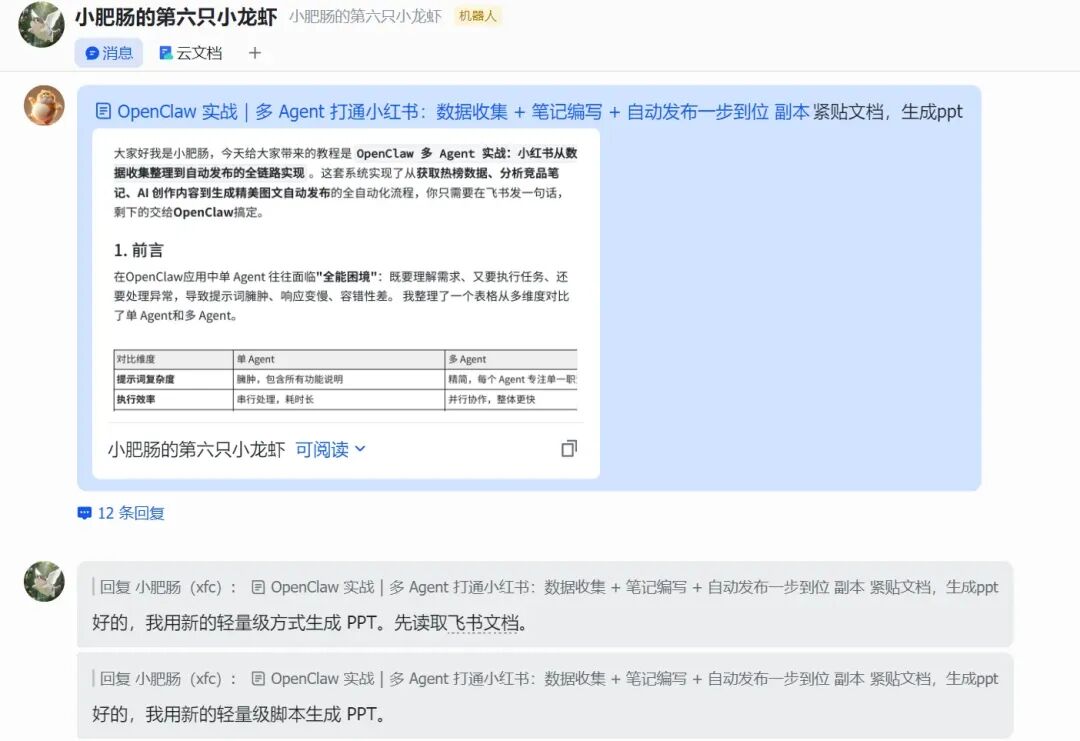Expand the 可阅读 permission dropdown
This screenshot has height=741, width=1080.
point(331,450)
